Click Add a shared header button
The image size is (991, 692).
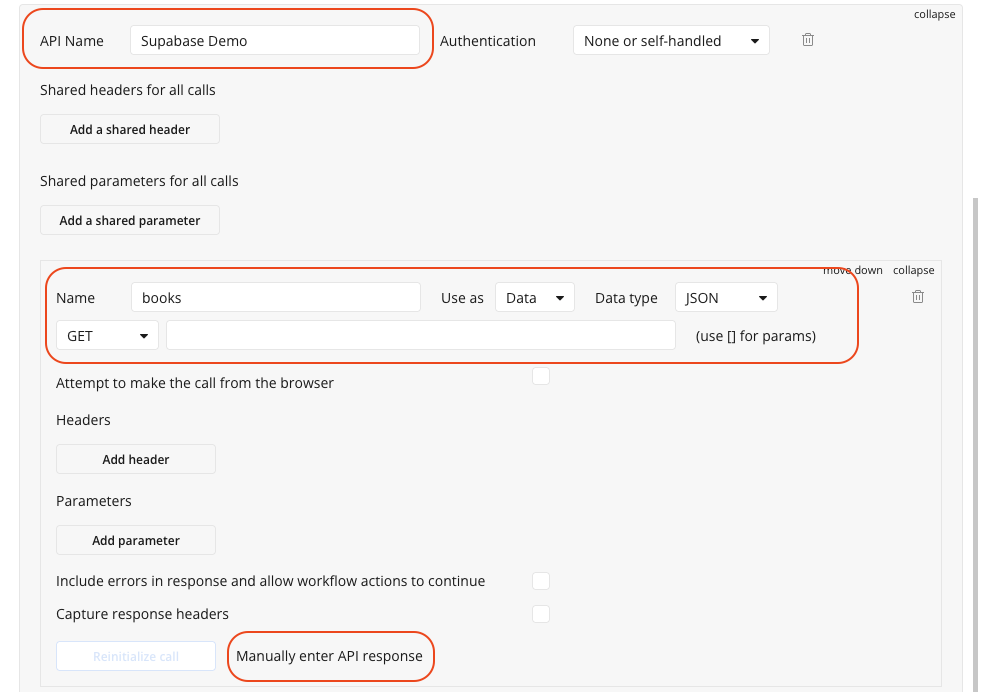(130, 130)
